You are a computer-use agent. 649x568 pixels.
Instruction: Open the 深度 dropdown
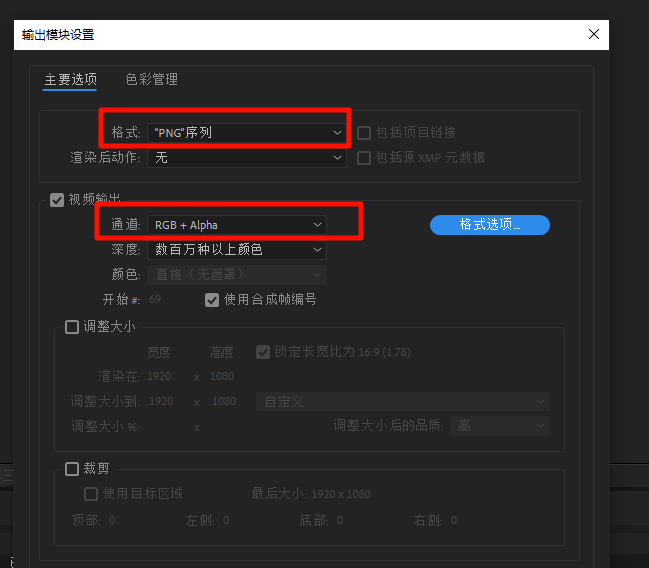click(x=237, y=250)
